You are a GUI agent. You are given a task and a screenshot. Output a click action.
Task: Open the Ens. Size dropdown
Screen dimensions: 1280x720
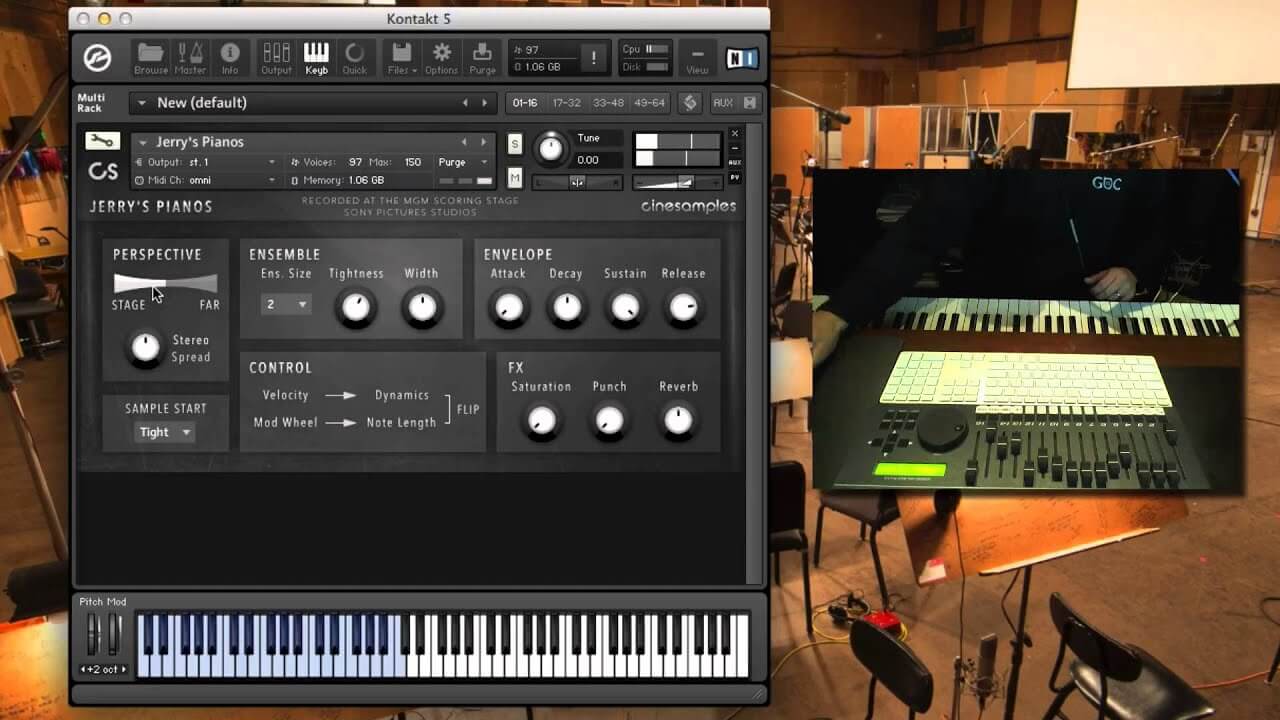(285, 304)
